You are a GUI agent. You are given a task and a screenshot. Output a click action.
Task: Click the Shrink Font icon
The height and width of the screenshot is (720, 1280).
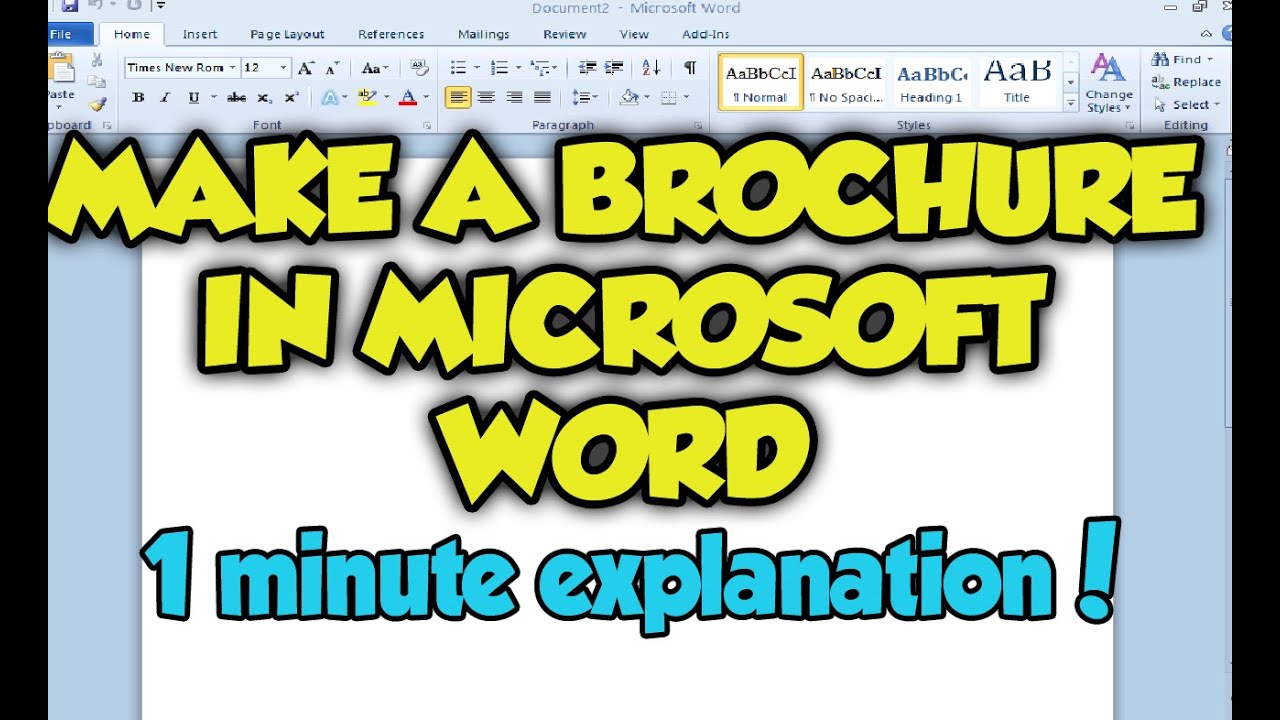[332, 68]
